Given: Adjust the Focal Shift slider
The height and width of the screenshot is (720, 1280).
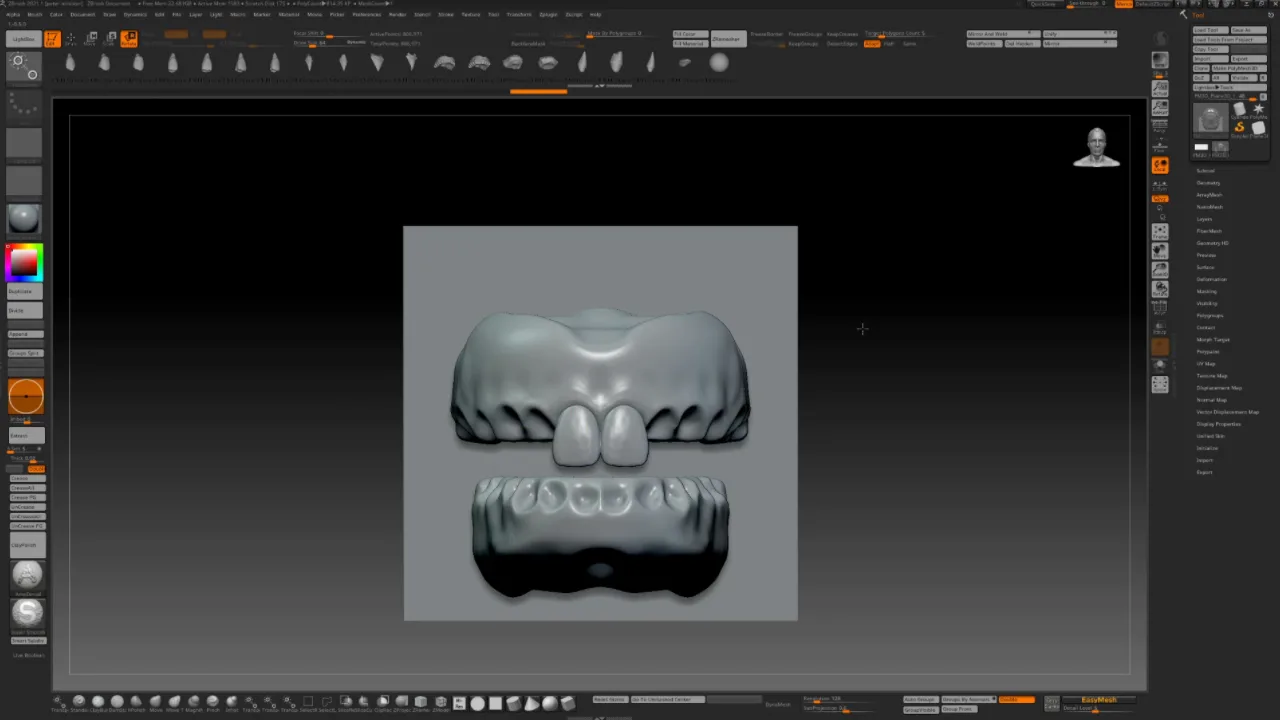Looking at the screenshot, I should point(329,34).
